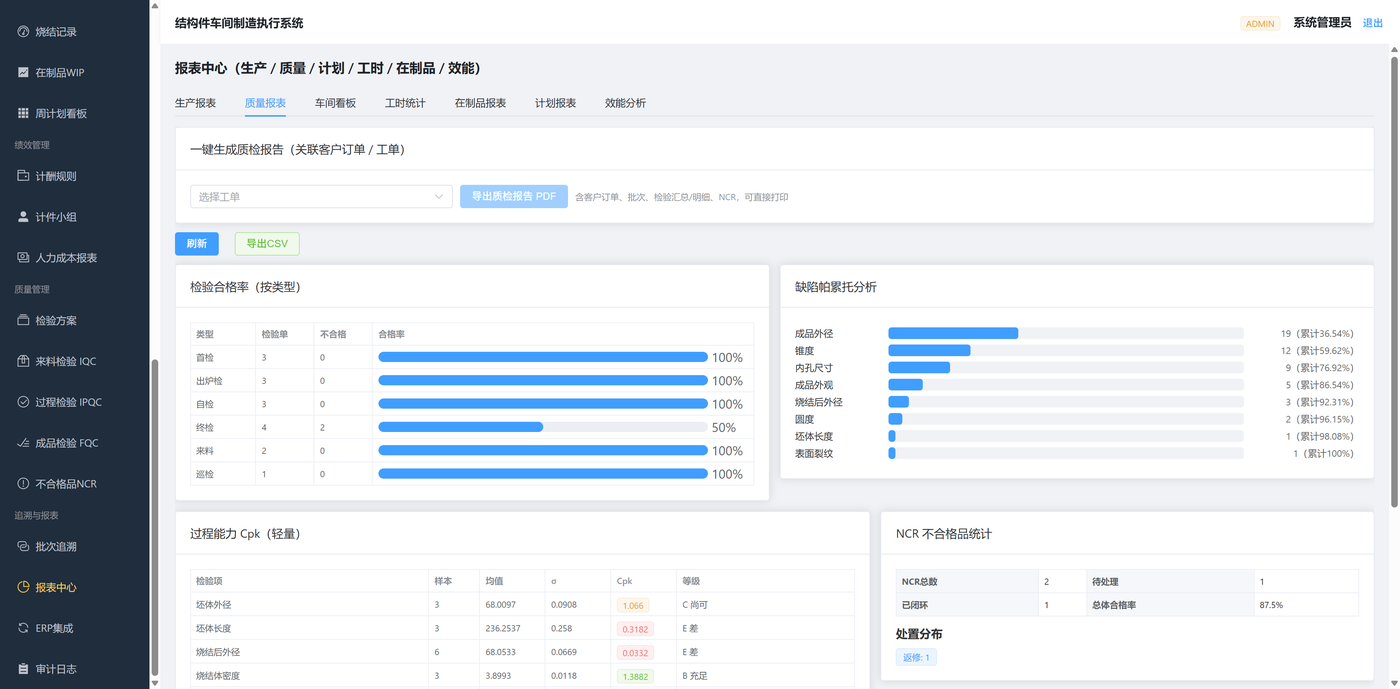The width and height of the screenshot is (1400, 689).
Task: Click the 成品检验 FQC icon
Action: coord(23,443)
